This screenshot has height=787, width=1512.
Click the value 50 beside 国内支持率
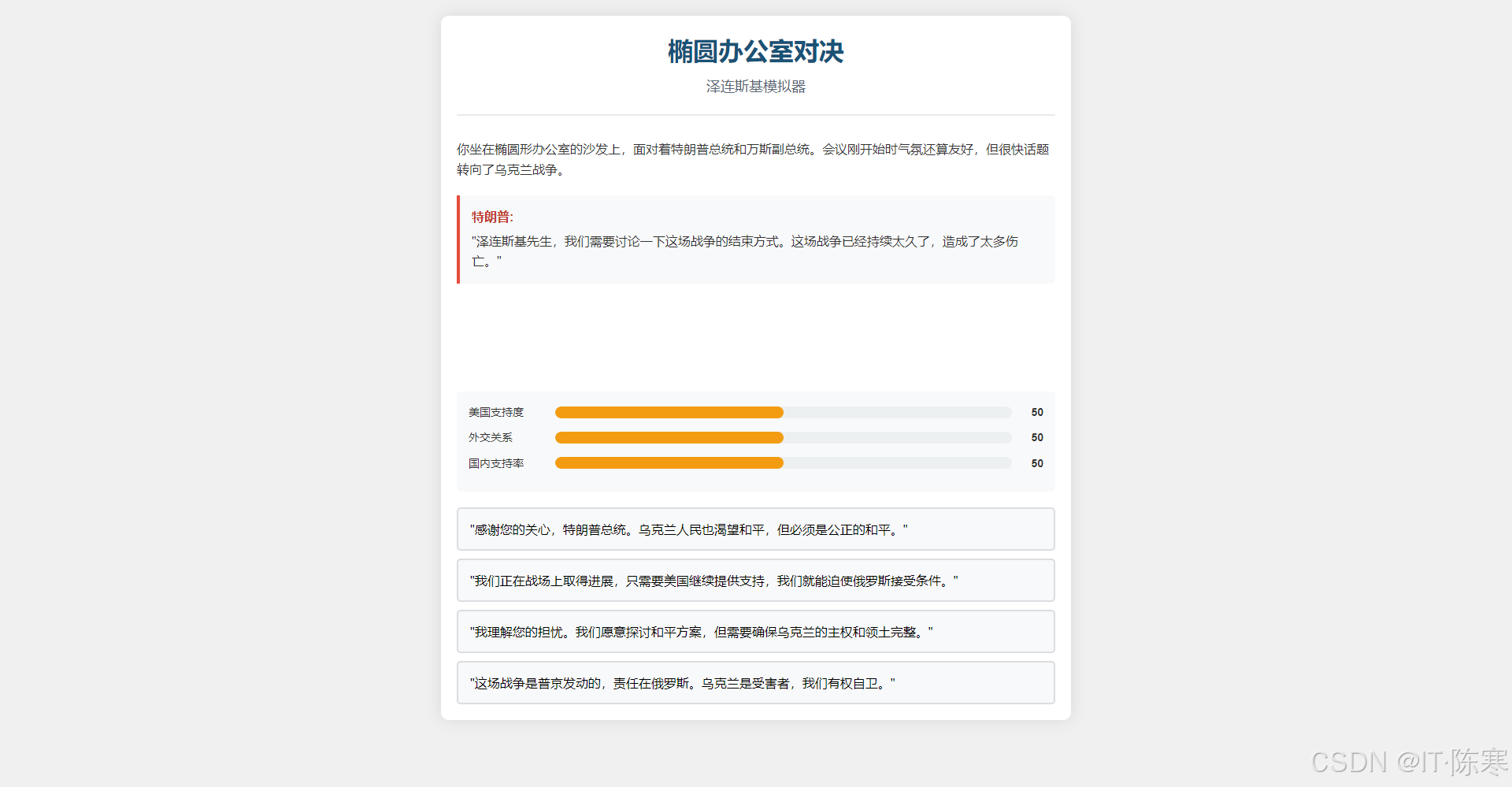point(1037,463)
